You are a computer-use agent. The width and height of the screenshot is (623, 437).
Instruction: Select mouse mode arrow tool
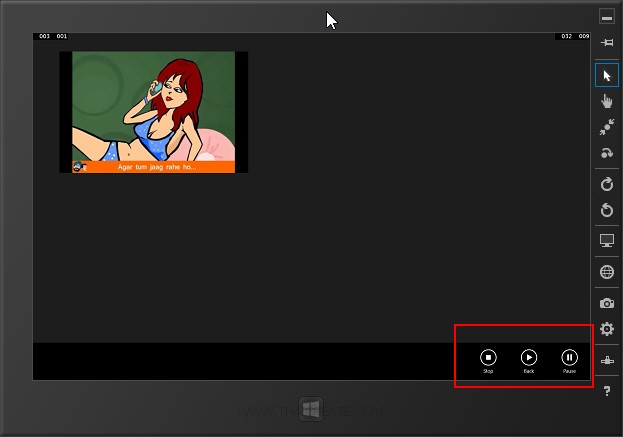click(x=607, y=75)
